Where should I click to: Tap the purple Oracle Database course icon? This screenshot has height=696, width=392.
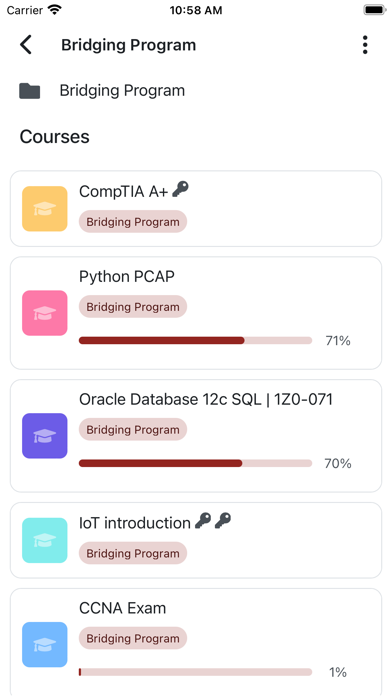pyautogui.click(x=45, y=436)
